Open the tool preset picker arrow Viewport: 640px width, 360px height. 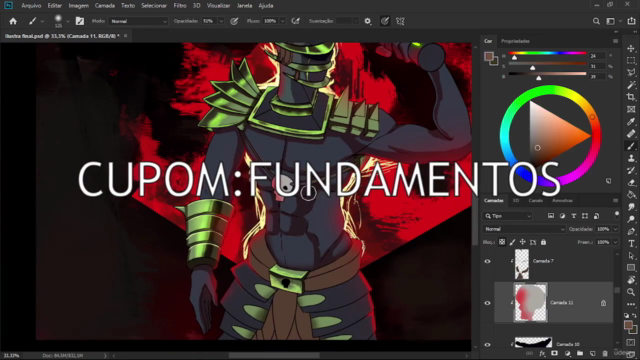pos(42,21)
